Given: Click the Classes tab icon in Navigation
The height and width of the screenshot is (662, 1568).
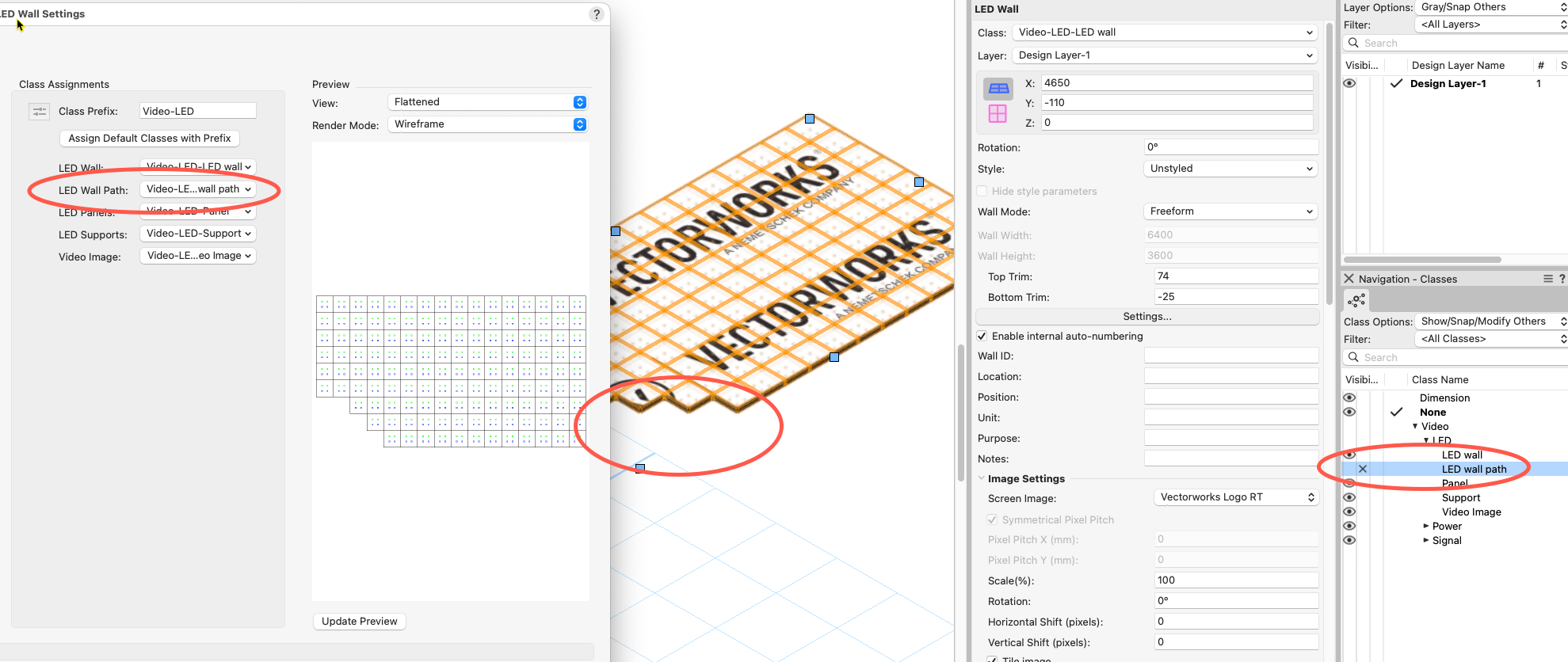Looking at the screenshot, I should [x=1356, y=300].
